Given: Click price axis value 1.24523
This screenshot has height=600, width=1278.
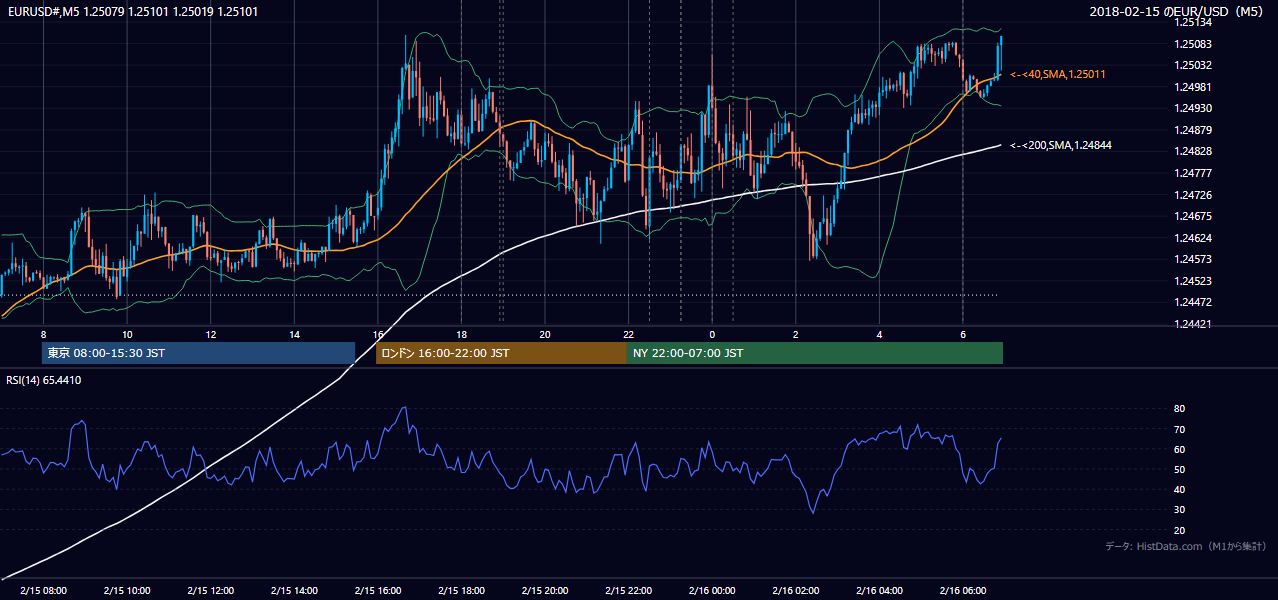Looking at the screenshot, I should tap(1195, 281).
